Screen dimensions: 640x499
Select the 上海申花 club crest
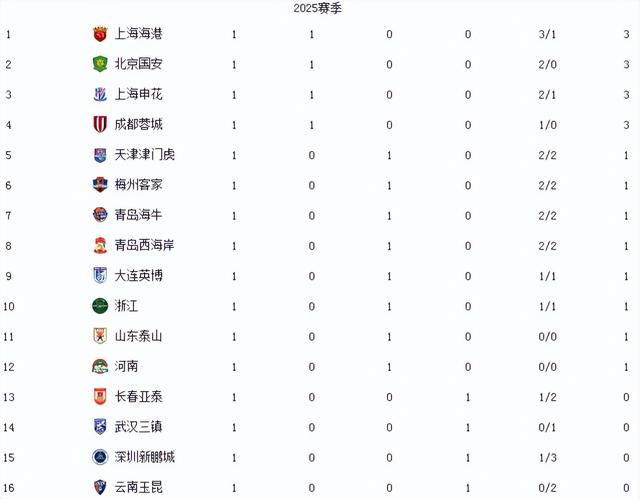pyautogui.click(x=100, y=94)
